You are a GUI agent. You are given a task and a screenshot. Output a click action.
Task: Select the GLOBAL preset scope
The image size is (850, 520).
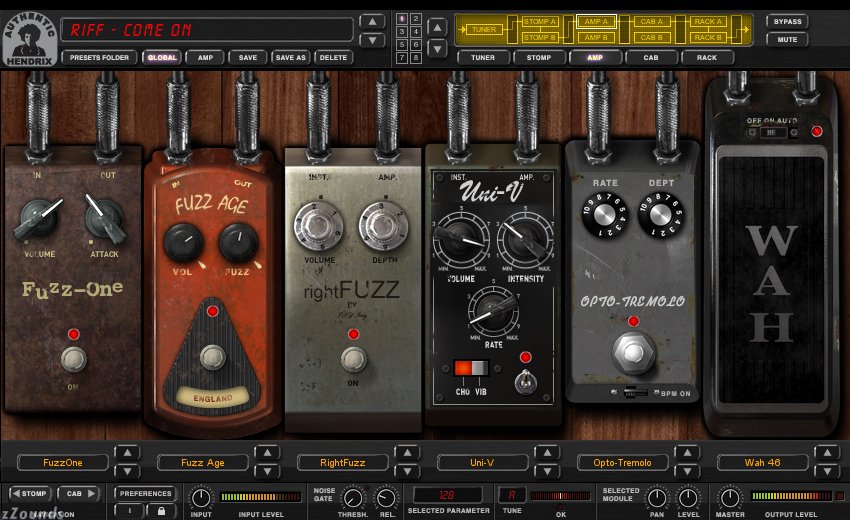pos(162,57)
